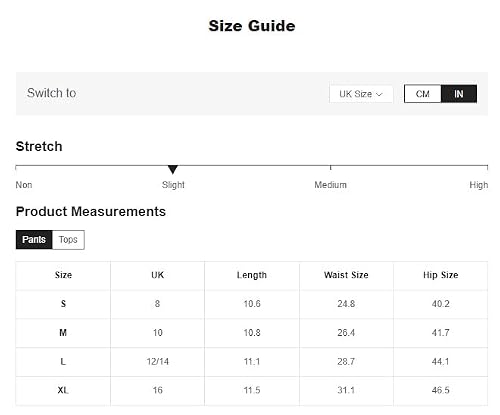Click the Medium tick on stretch scale

click(x=330, y=167)
